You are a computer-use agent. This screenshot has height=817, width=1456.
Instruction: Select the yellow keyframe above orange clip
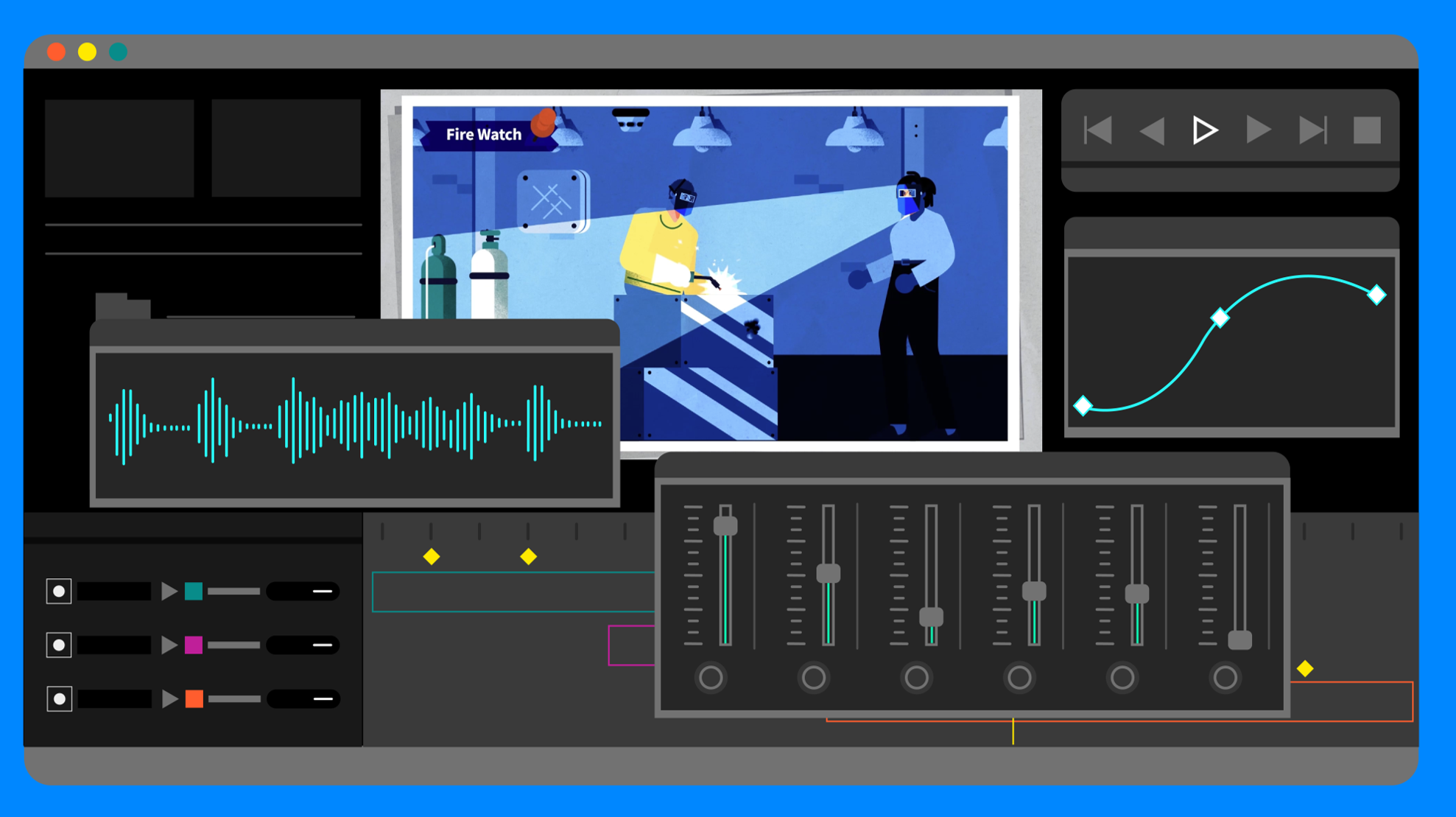1305,668
